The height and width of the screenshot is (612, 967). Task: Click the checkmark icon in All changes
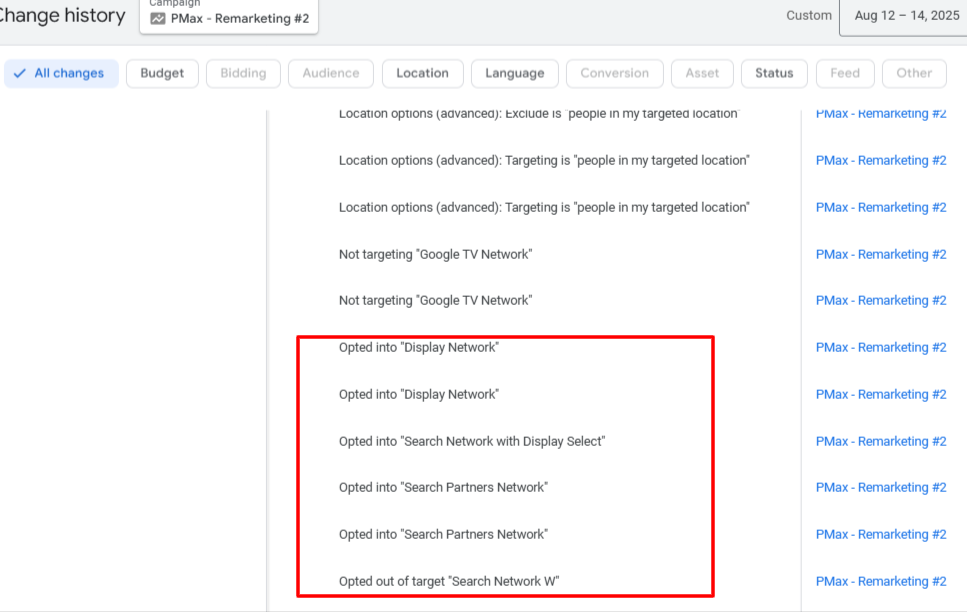pos(20,73)
